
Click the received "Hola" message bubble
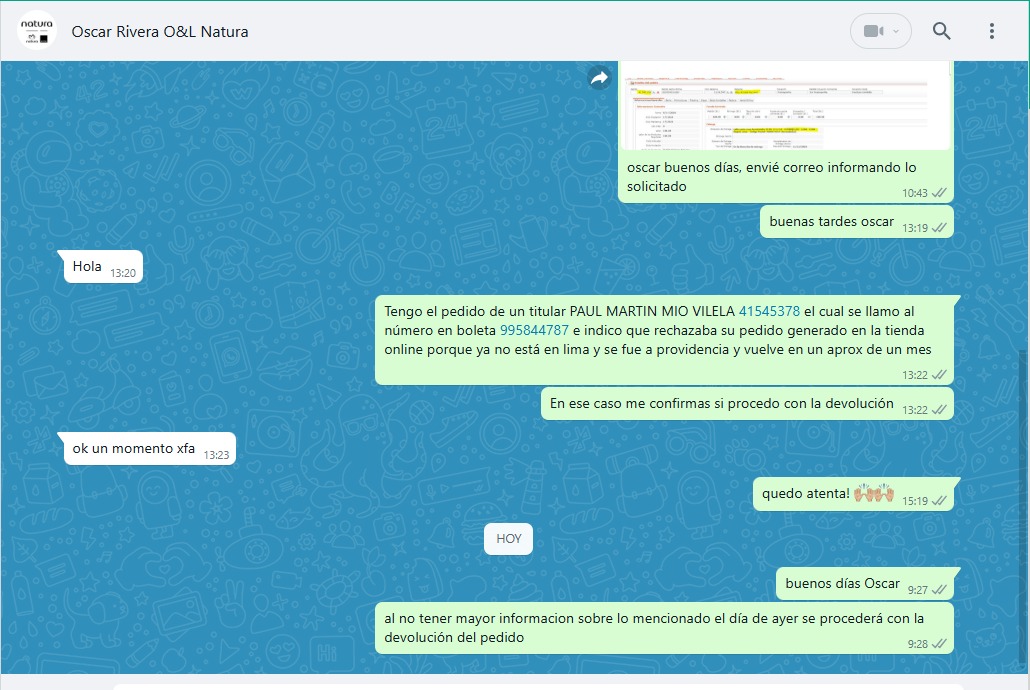coord(88,267)
